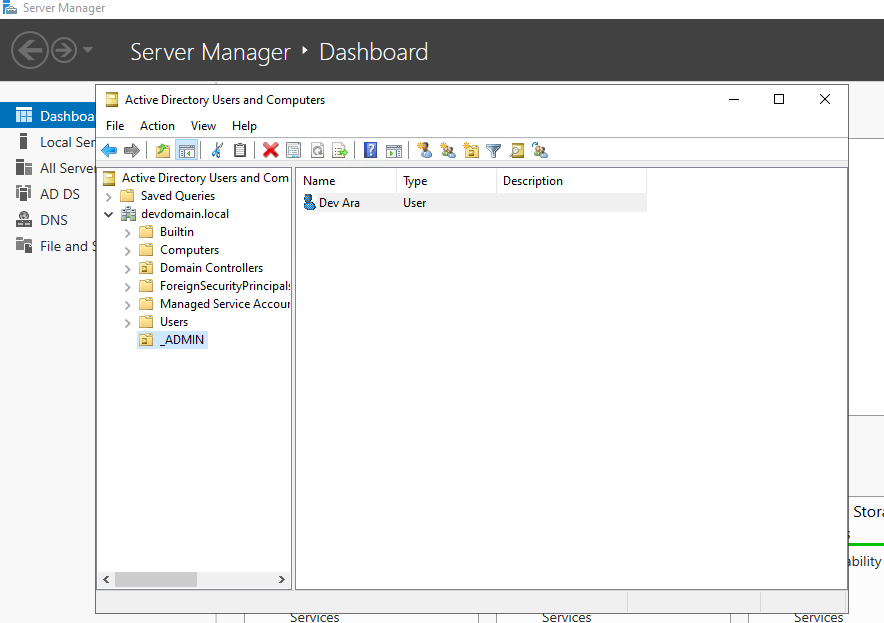Open the Help menu
This screenshot has height=623, width=884.
coord(244,126)
